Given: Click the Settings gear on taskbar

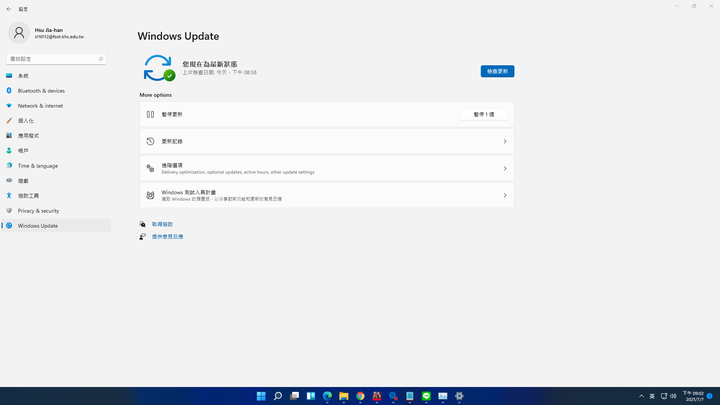Looking at the screenshot, I should click(x=459, y=396).
